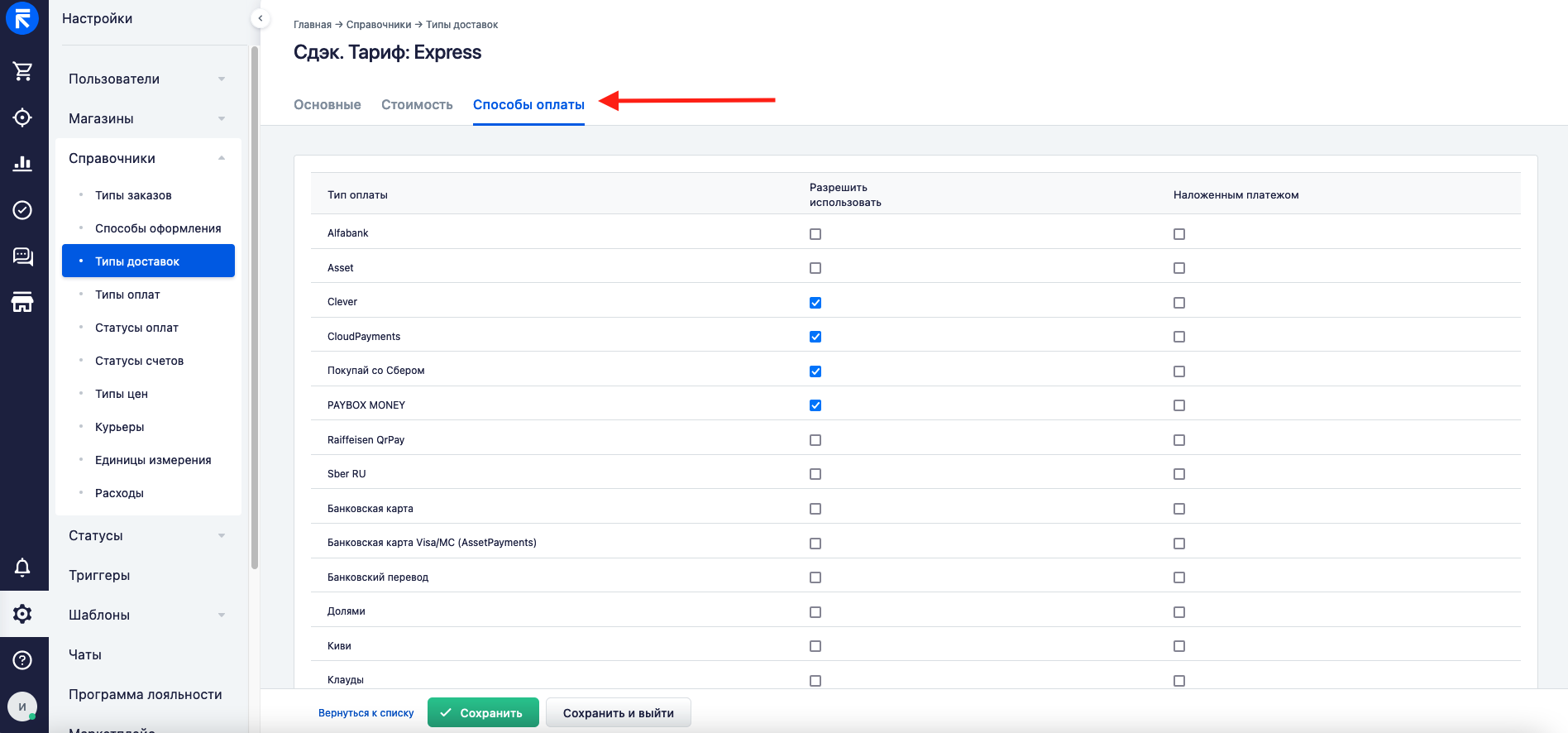Enable Банковская карта Visa/MC allow-use checkbox
The height and width of the screenshot is (733, 1568).
click(815, 544)
